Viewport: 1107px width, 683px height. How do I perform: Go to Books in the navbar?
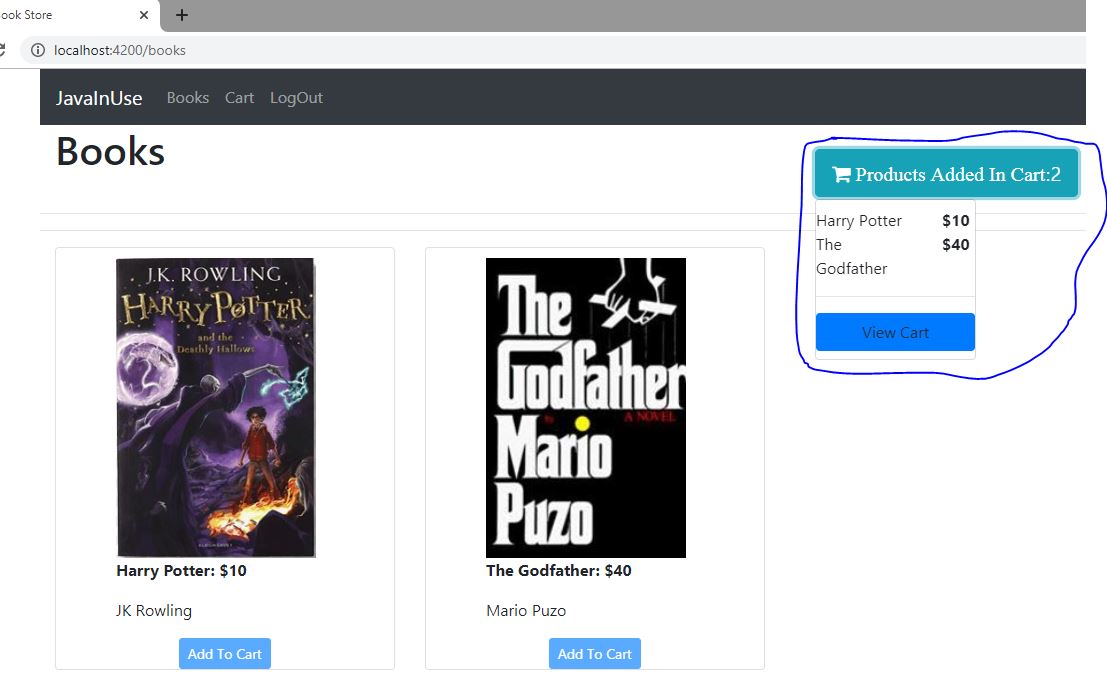point(188,97)
